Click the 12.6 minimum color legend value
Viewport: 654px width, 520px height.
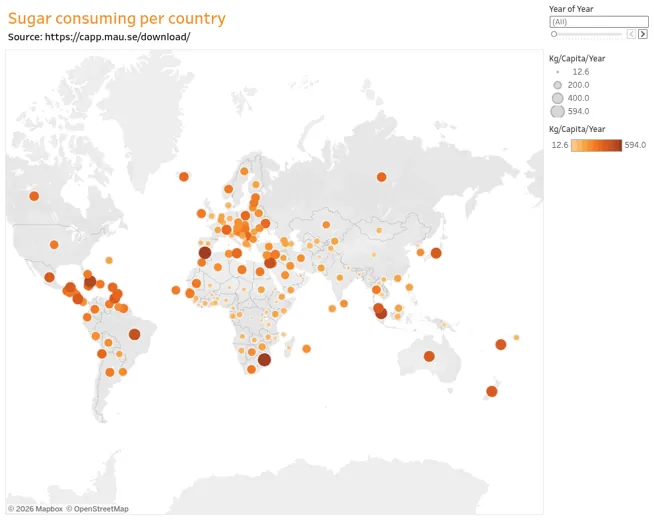(560, 145)
